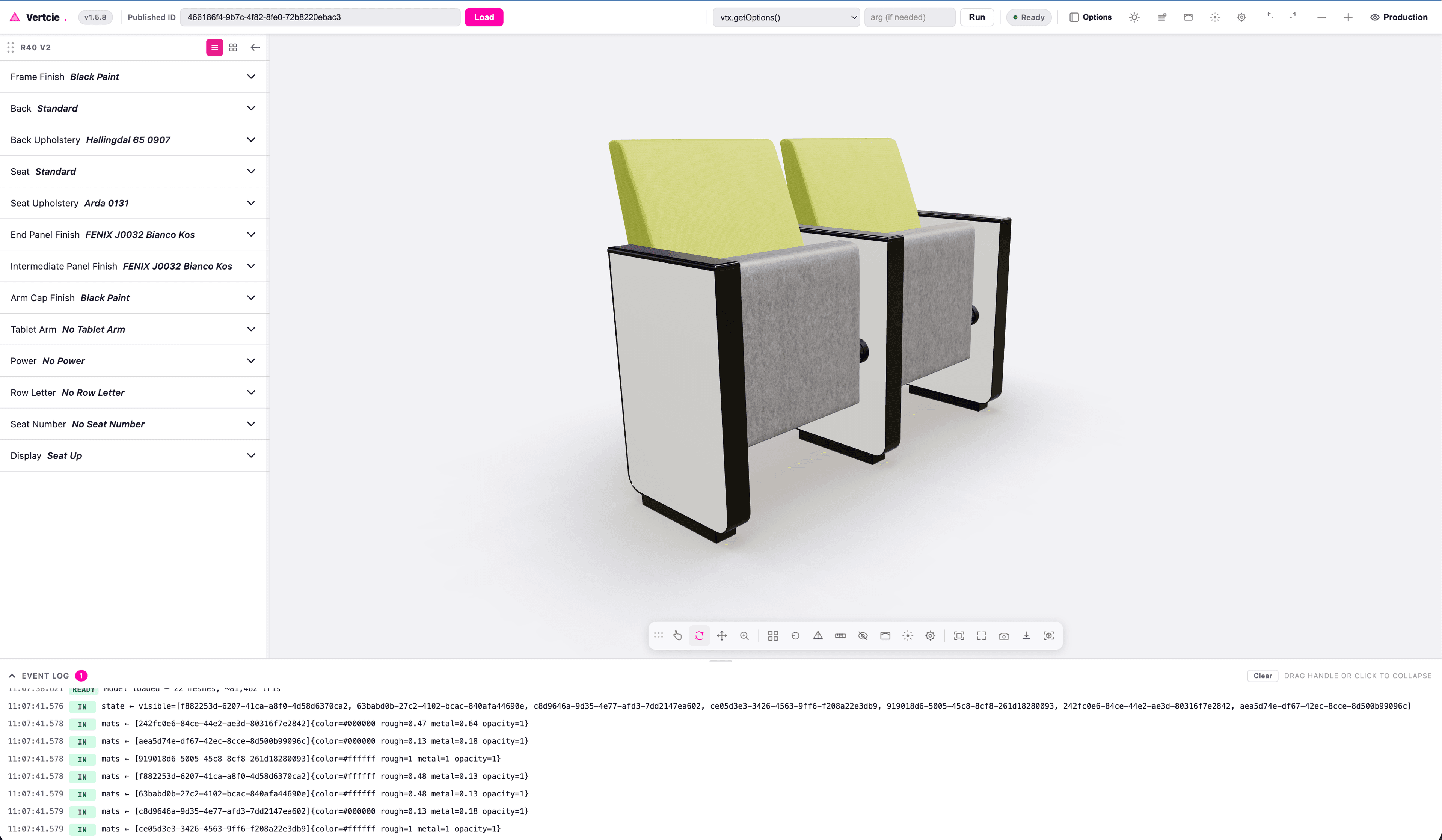Click the bottom toolbar environment panel icon
1442x840 pixels.
(885, 636)
